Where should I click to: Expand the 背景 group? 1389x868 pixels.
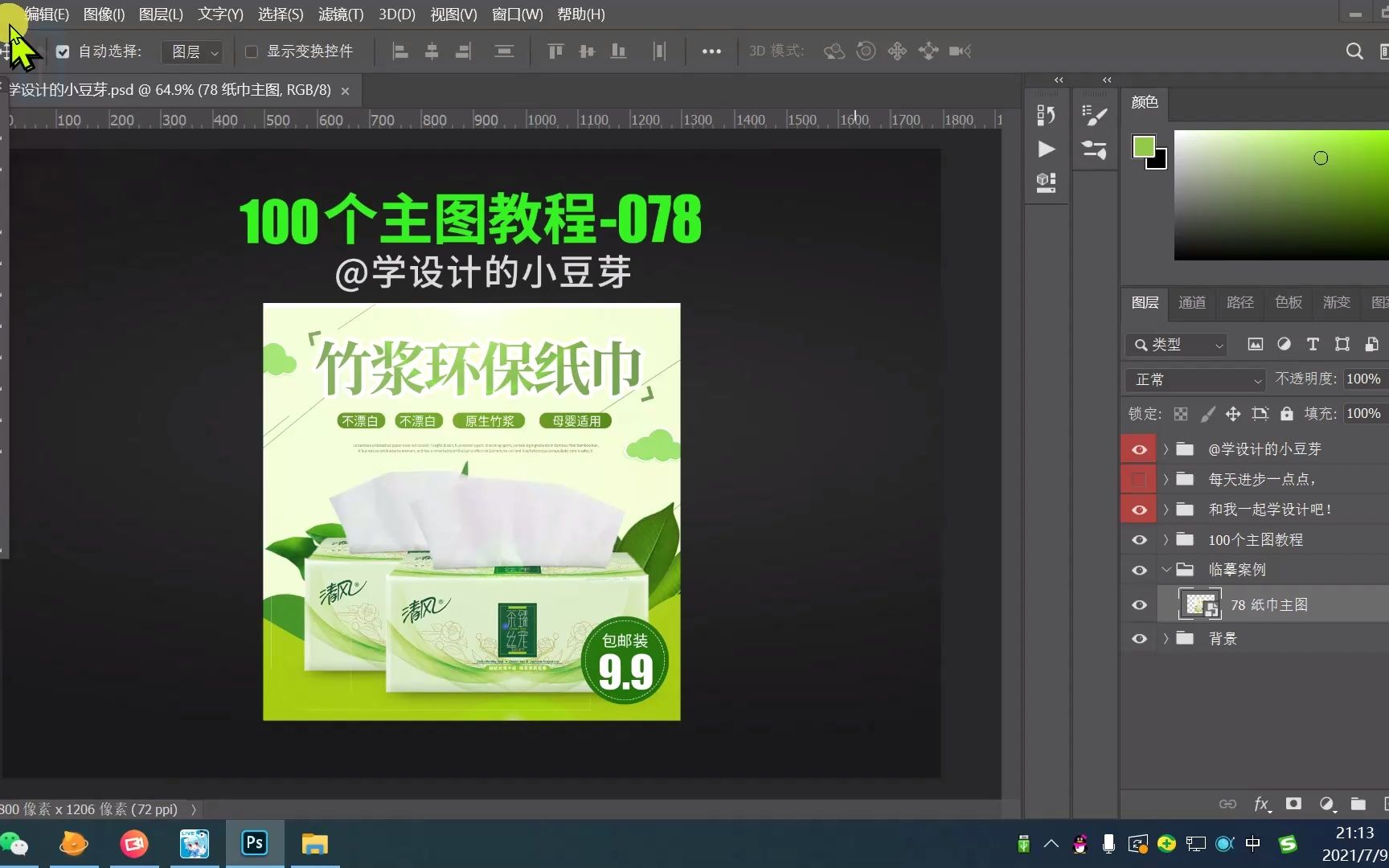click(1166, 639)
